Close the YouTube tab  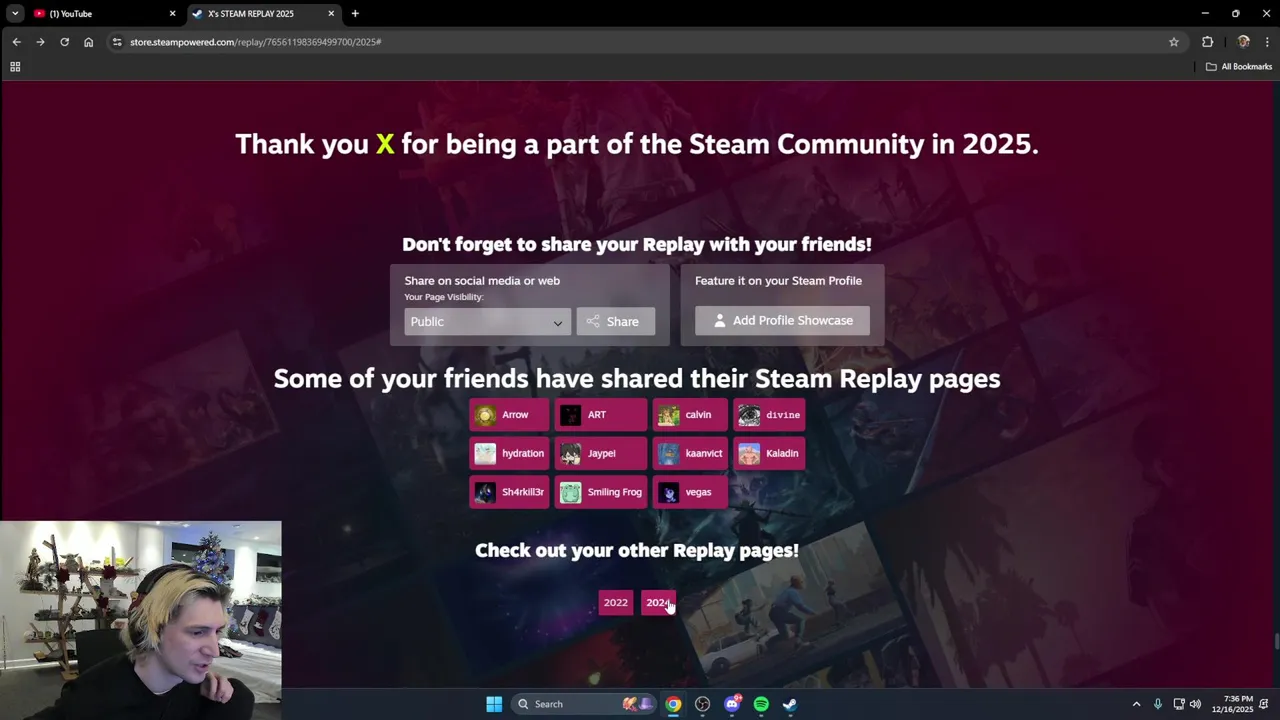pos(172,14)
